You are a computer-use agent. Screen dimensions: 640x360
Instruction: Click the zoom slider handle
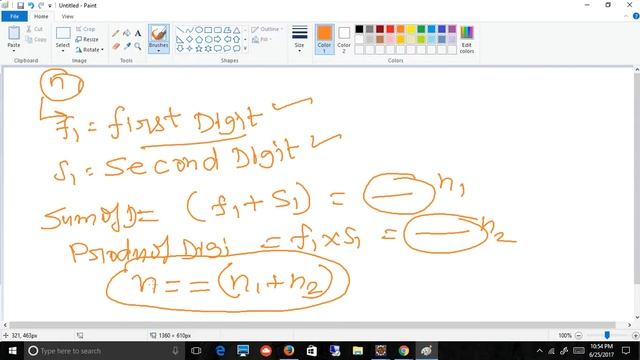click(607, 335)
